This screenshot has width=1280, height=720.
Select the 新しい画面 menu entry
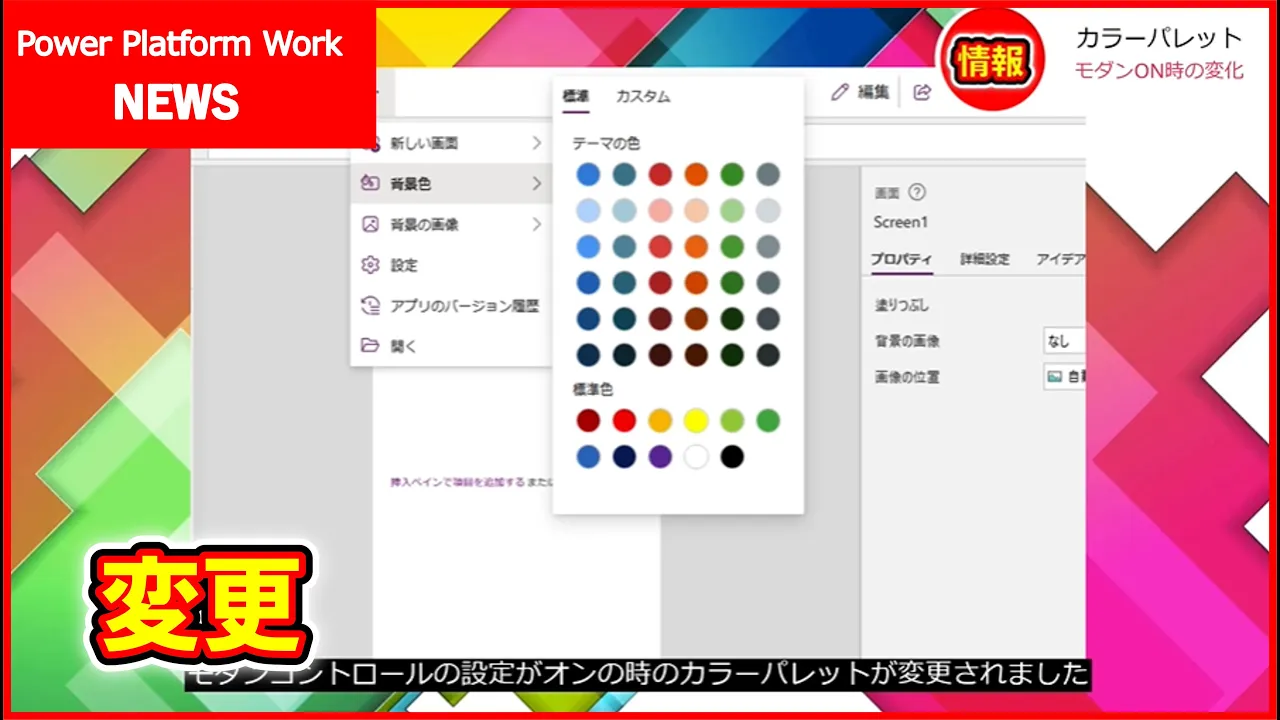[451, 144]
